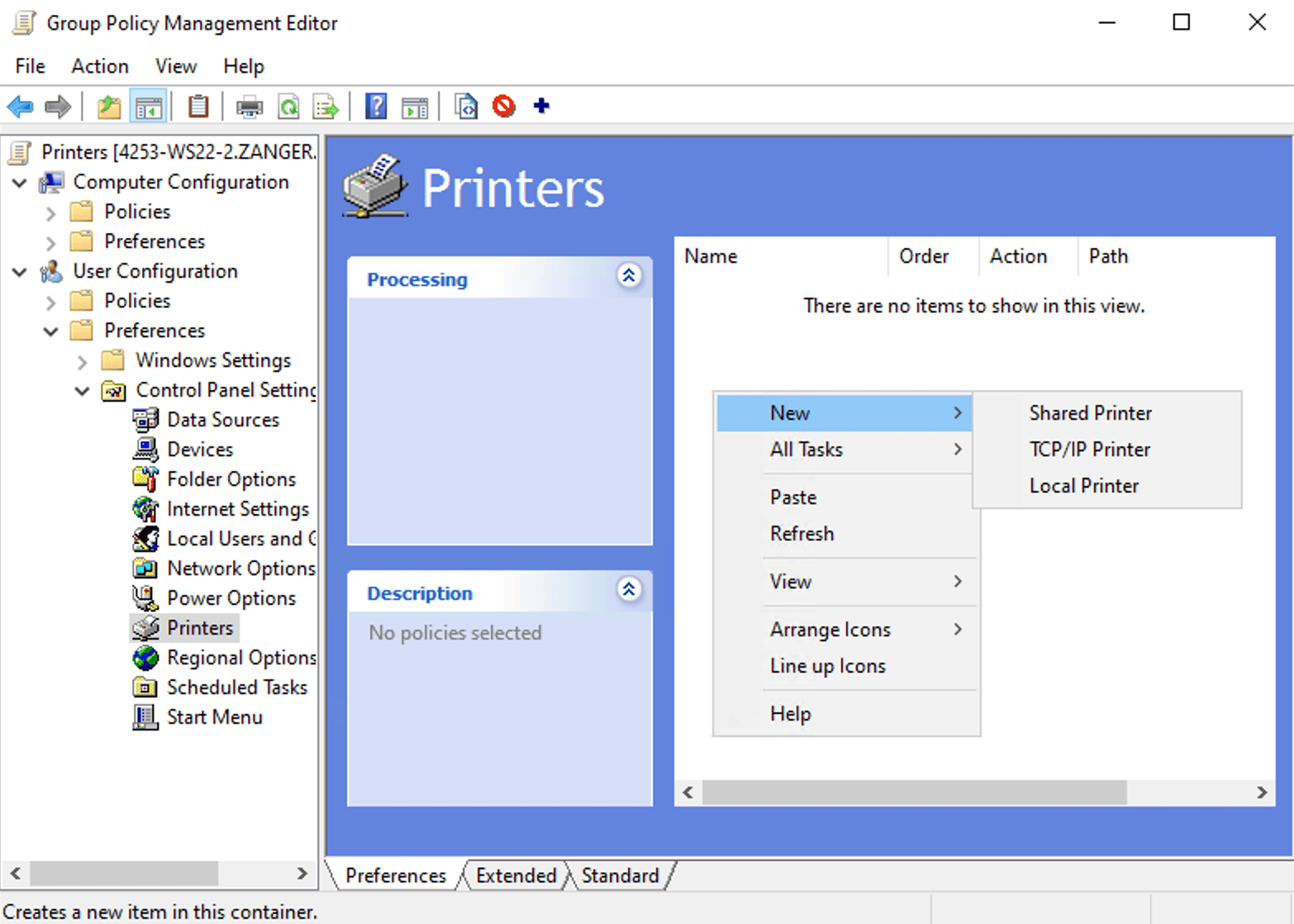Toggle the Action Pane visibility
Screen dimensions: 1294x924
415,106
